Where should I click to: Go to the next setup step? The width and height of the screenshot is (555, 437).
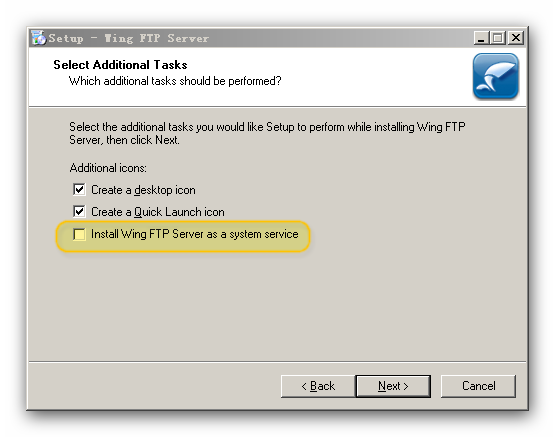[x=393, y=386]
